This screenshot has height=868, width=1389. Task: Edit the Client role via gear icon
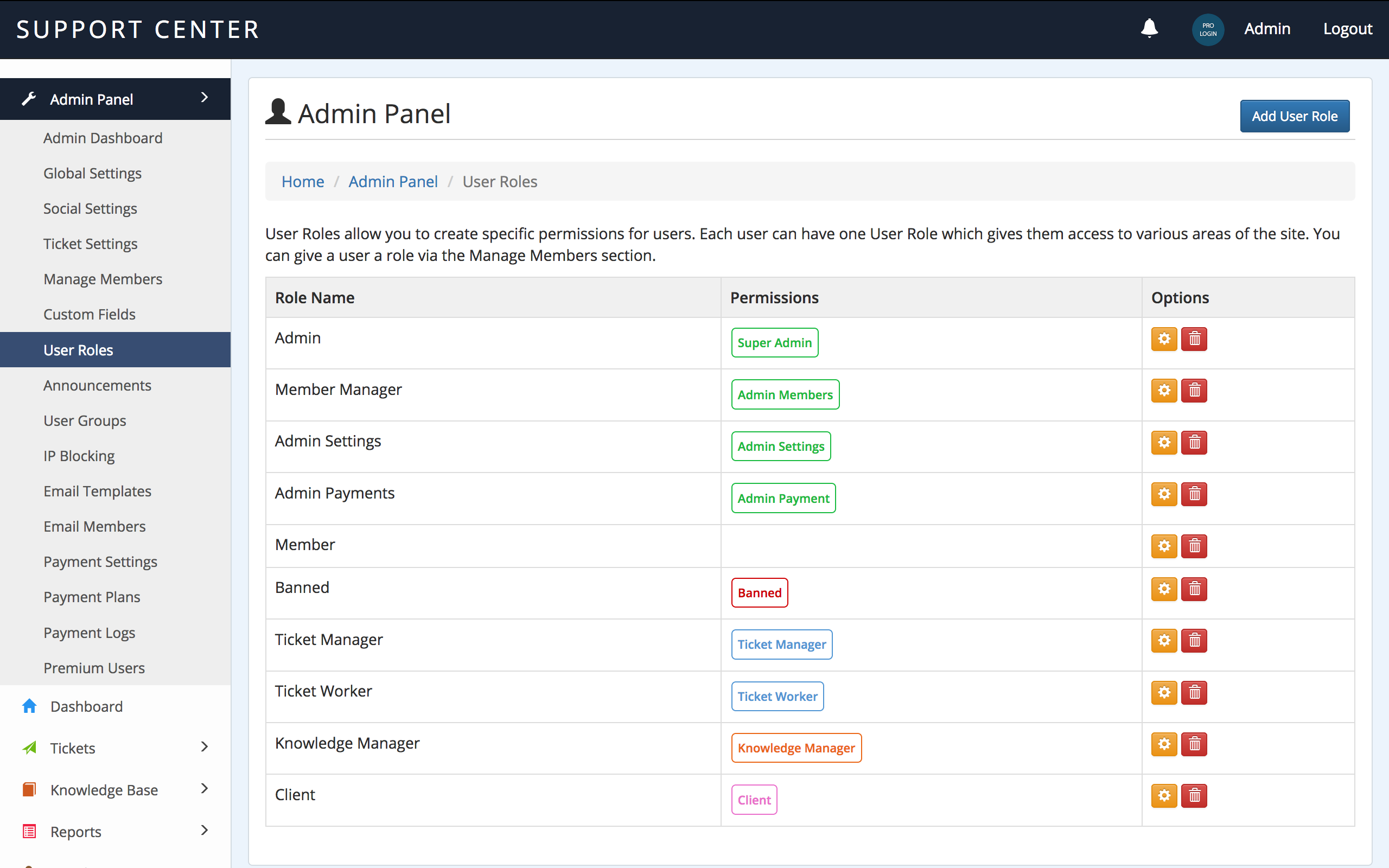click(x=1164, y=796)
